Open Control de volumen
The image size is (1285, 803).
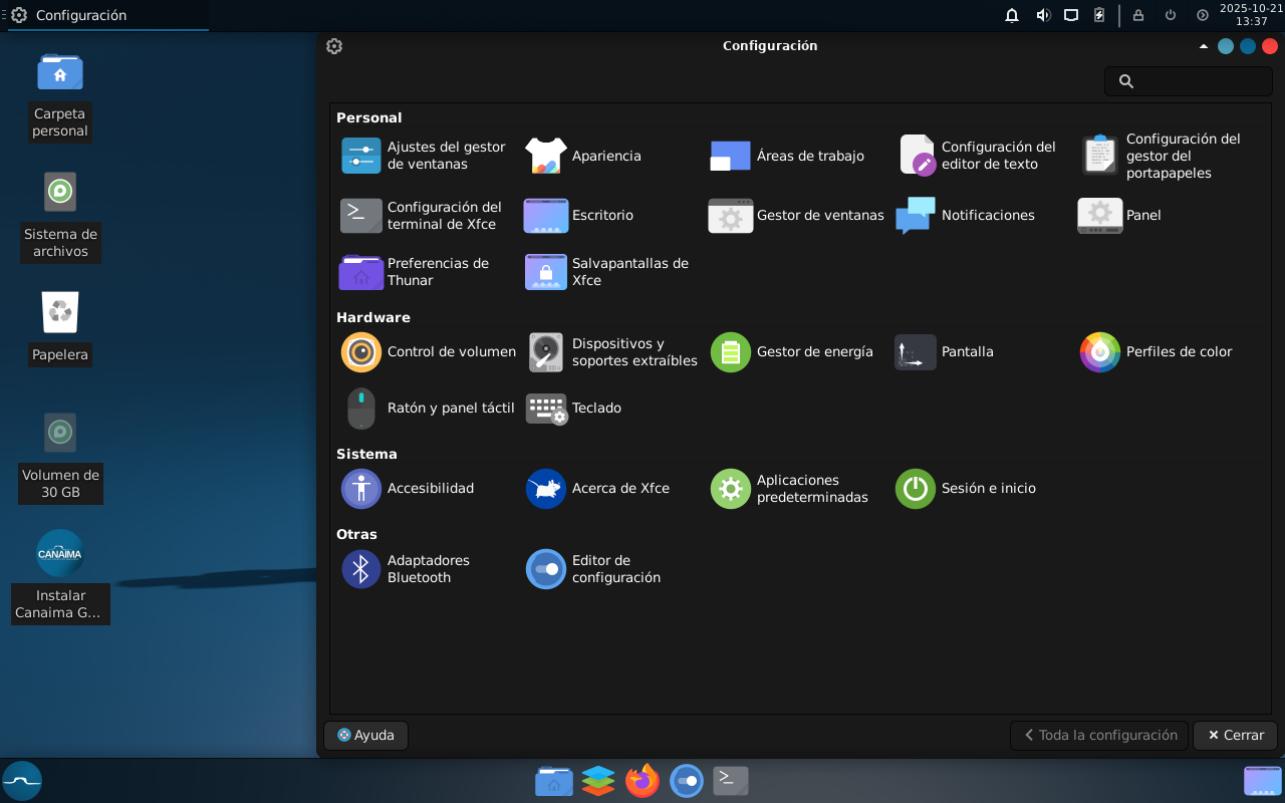[428, 352]
